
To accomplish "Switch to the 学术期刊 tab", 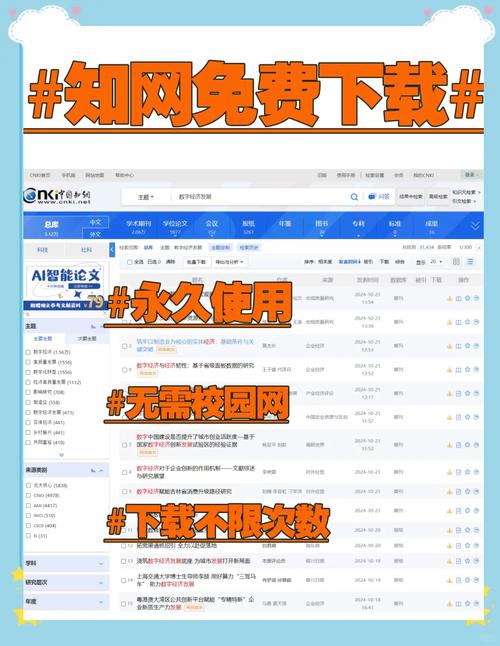I will (x=138, y=227).
